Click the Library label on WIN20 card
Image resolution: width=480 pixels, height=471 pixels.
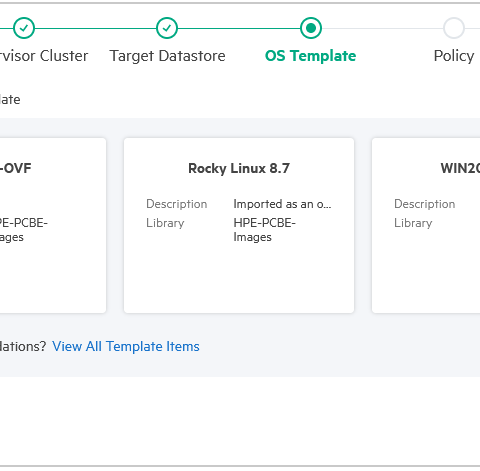tap(413, 223)
